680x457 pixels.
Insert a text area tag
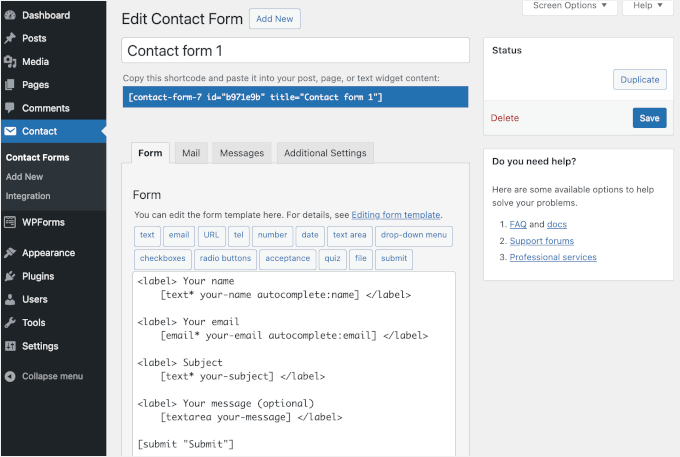(x=350, y=235)
